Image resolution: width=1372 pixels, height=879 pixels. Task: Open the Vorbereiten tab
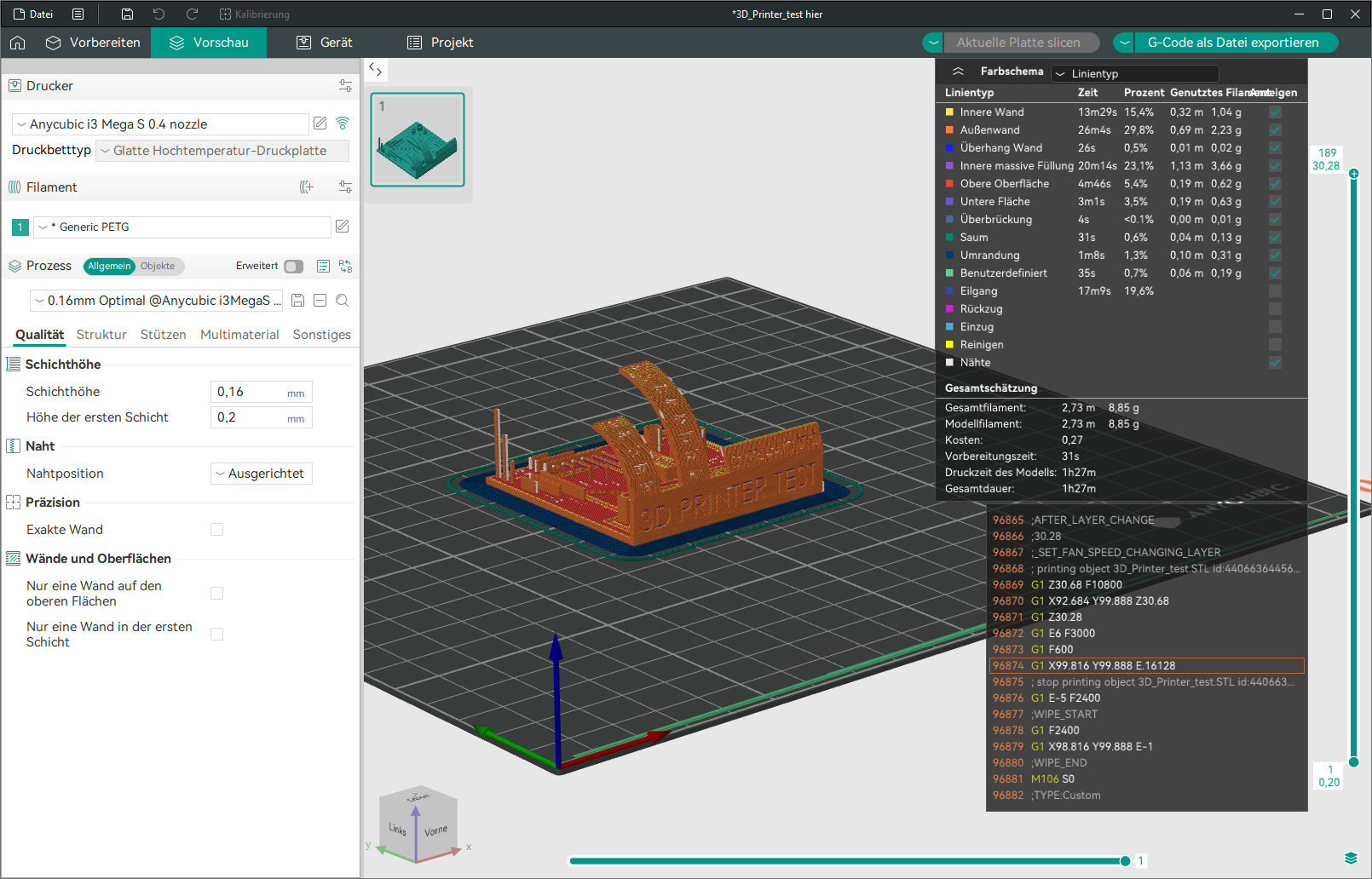click(x=93, y=43)
